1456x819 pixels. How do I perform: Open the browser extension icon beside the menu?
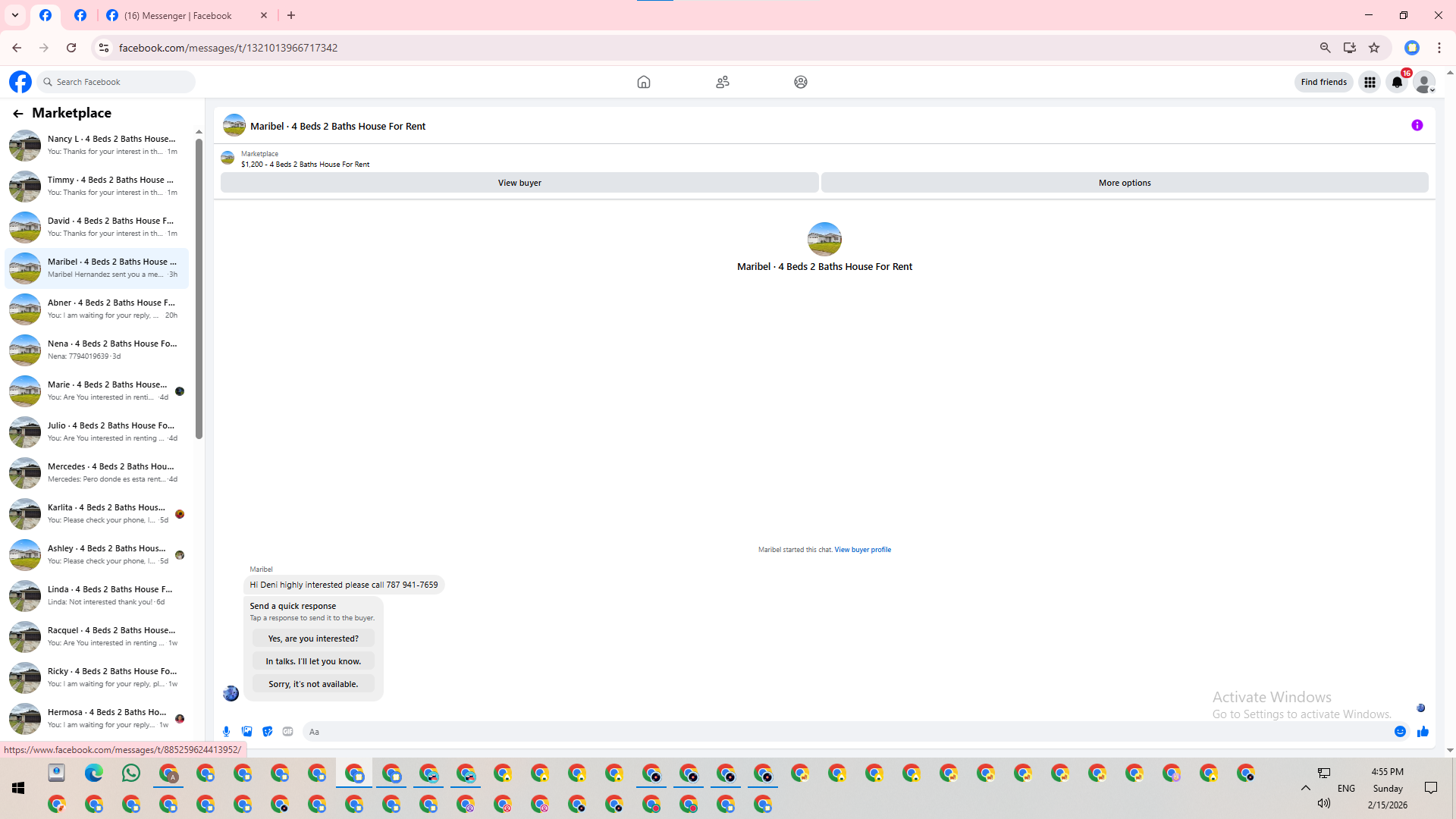point(1412,48)
